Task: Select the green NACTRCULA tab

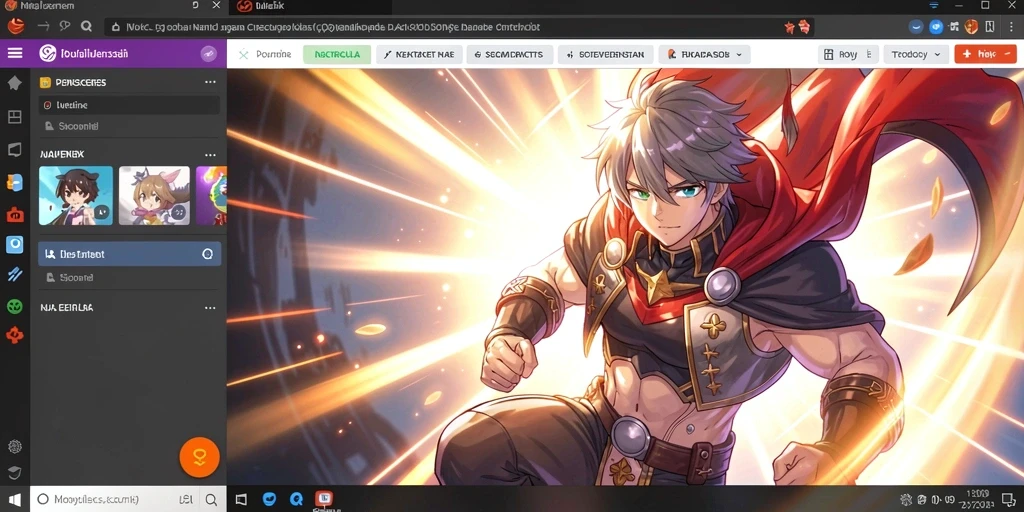Action: [x=337, y=55]
